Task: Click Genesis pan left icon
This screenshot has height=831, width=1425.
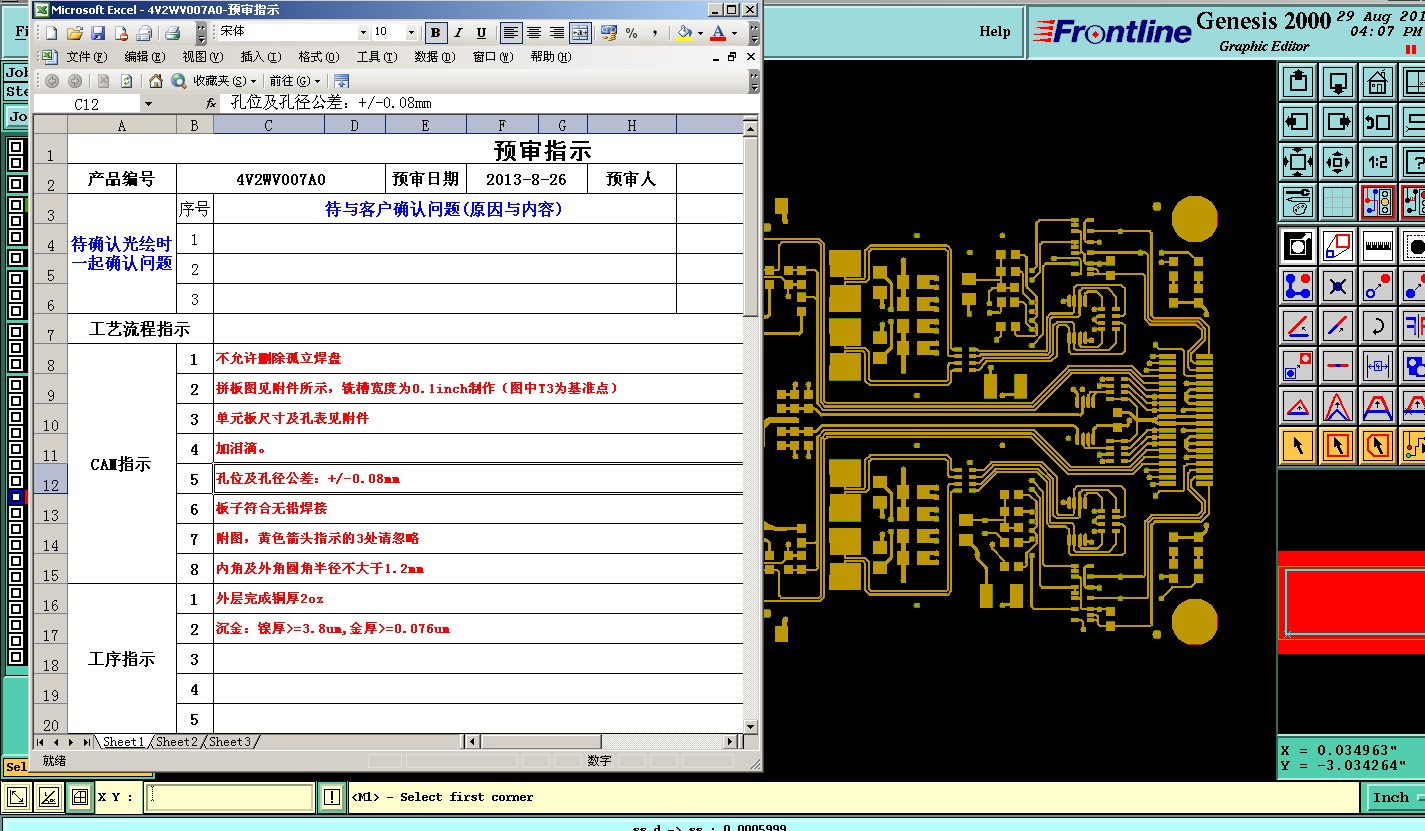Action: [x=1298, y=122]
